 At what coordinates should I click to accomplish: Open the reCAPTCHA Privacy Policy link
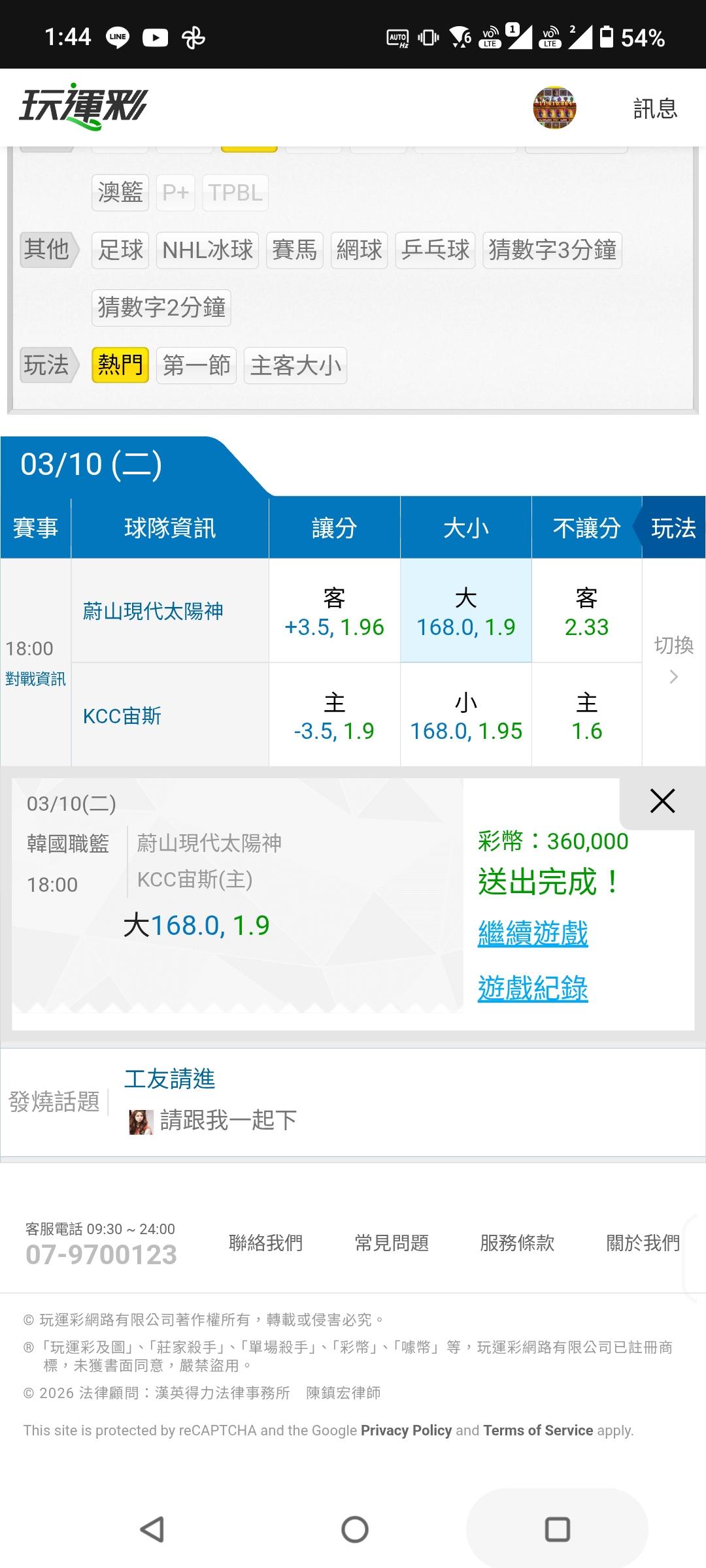tap(406, 1430)
